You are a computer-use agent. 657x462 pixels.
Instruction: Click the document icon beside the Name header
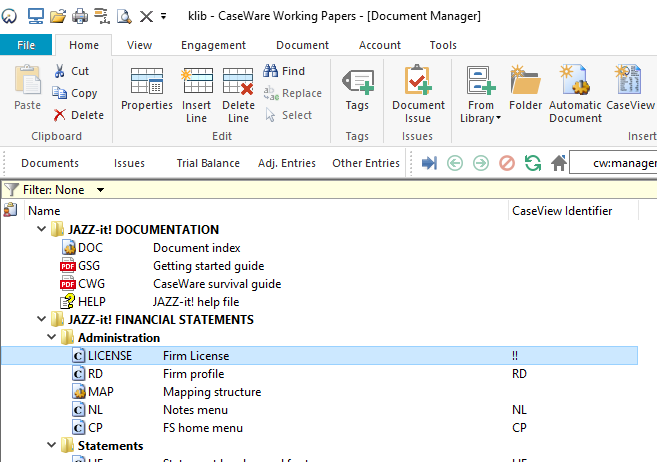(x=10, y=210)
